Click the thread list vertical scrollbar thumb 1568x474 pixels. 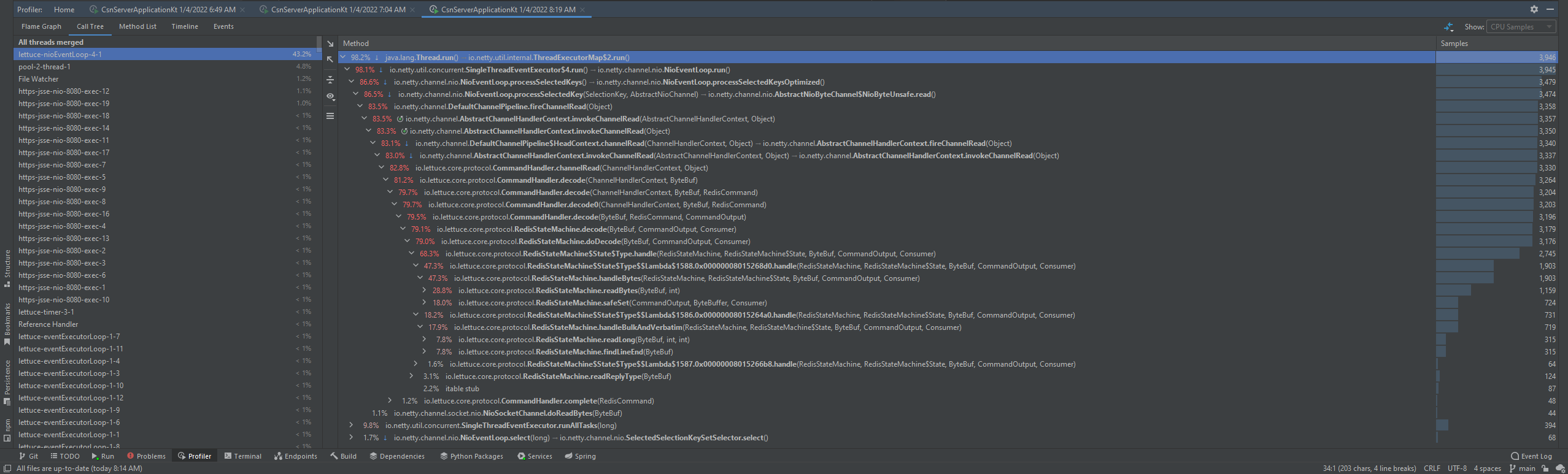(319, 44)
